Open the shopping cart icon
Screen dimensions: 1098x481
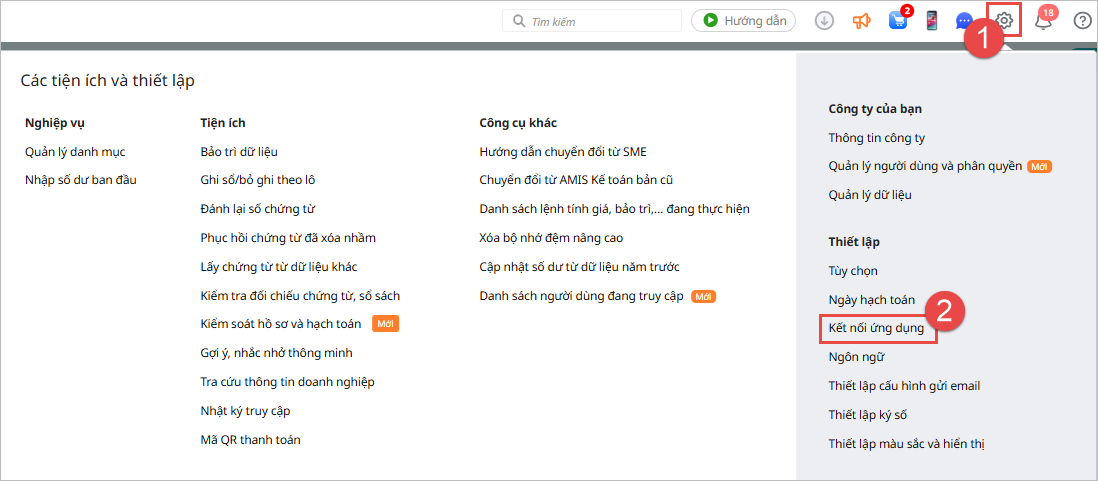pyautogui.click(x=896, y=21)
